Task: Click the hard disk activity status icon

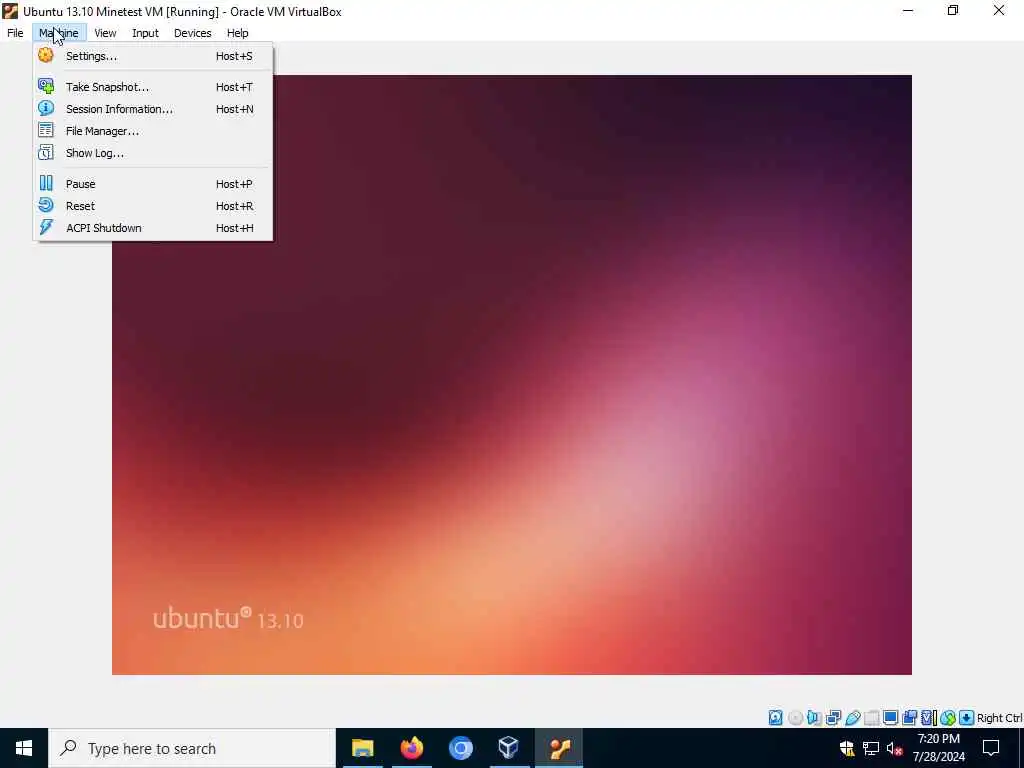Action: coord(775,718)
